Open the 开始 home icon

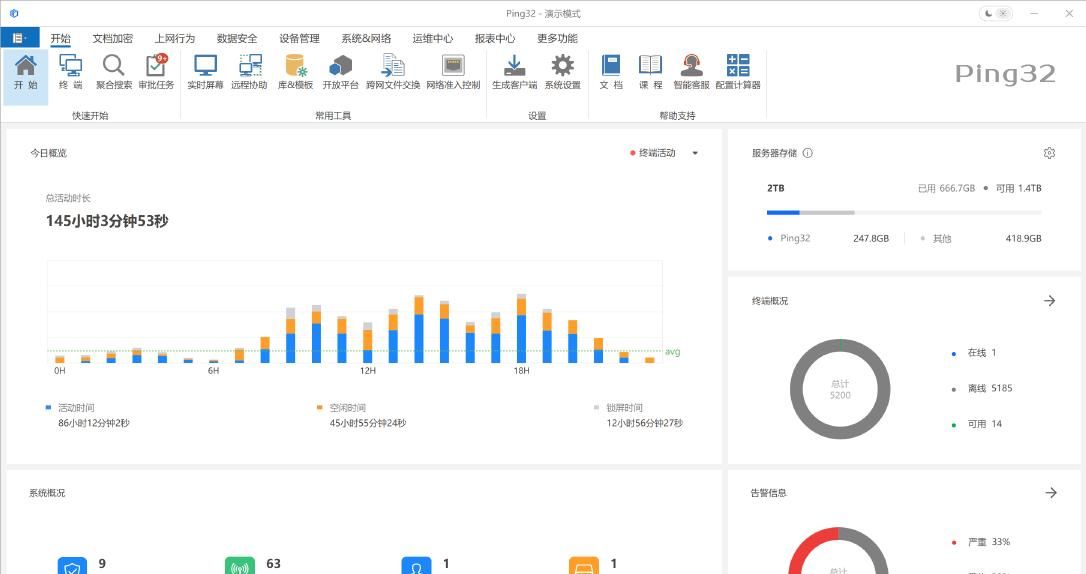26,72
